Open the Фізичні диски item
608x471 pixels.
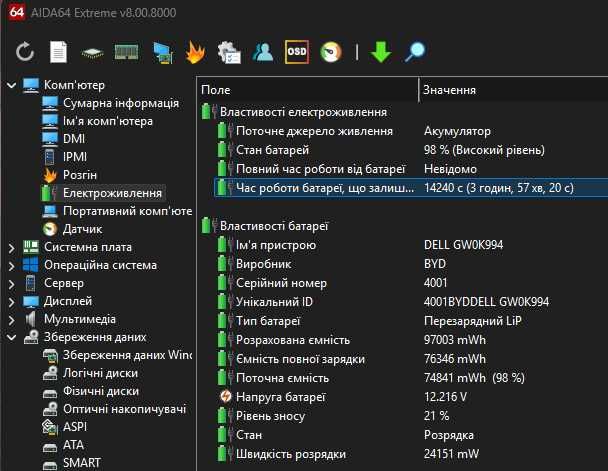(101, 391)
